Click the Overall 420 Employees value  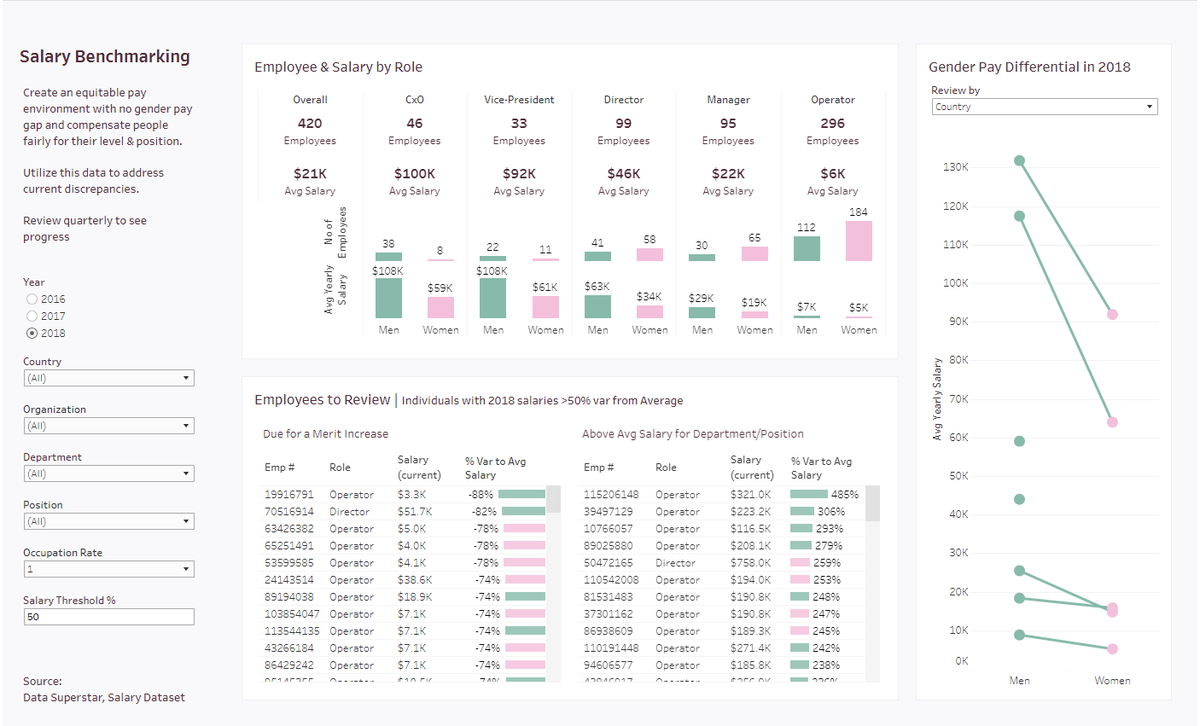310,123
